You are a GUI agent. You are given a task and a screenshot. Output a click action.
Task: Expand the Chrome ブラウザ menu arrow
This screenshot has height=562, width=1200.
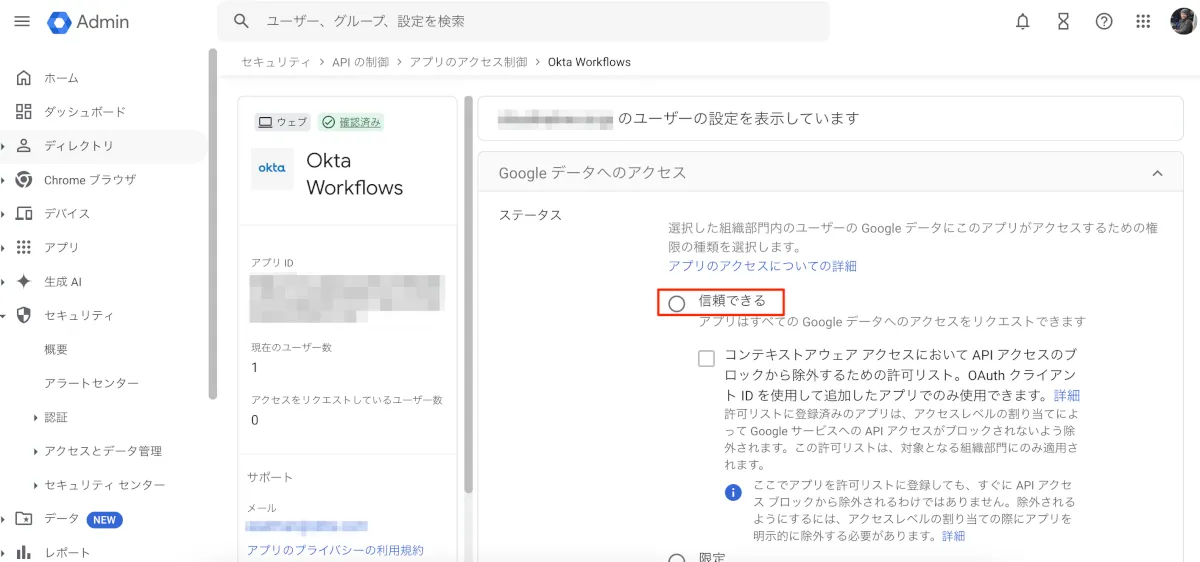point(4,180)
